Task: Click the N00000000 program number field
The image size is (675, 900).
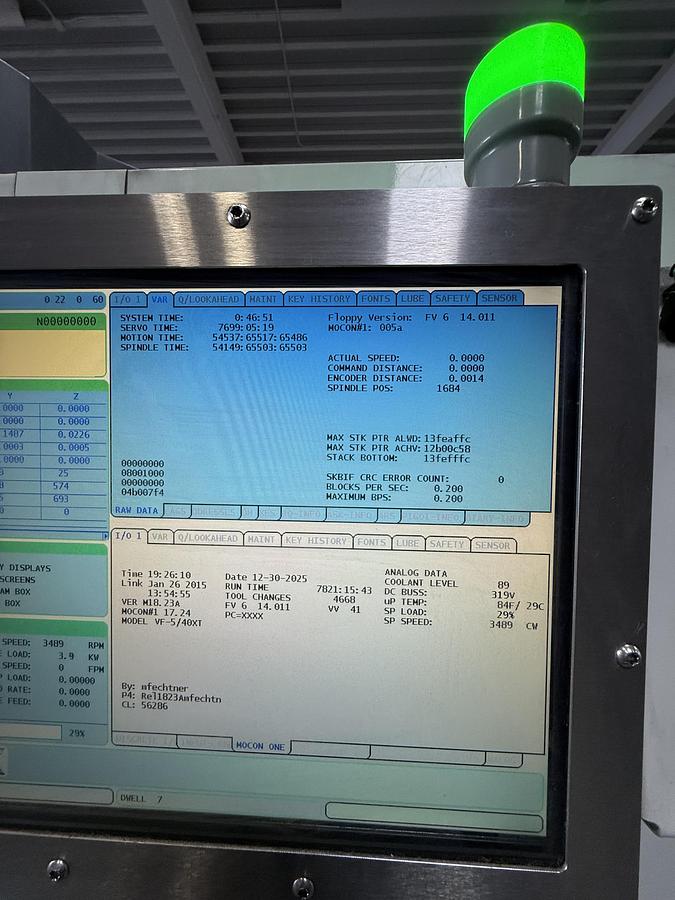Action: tap(66, 321)
